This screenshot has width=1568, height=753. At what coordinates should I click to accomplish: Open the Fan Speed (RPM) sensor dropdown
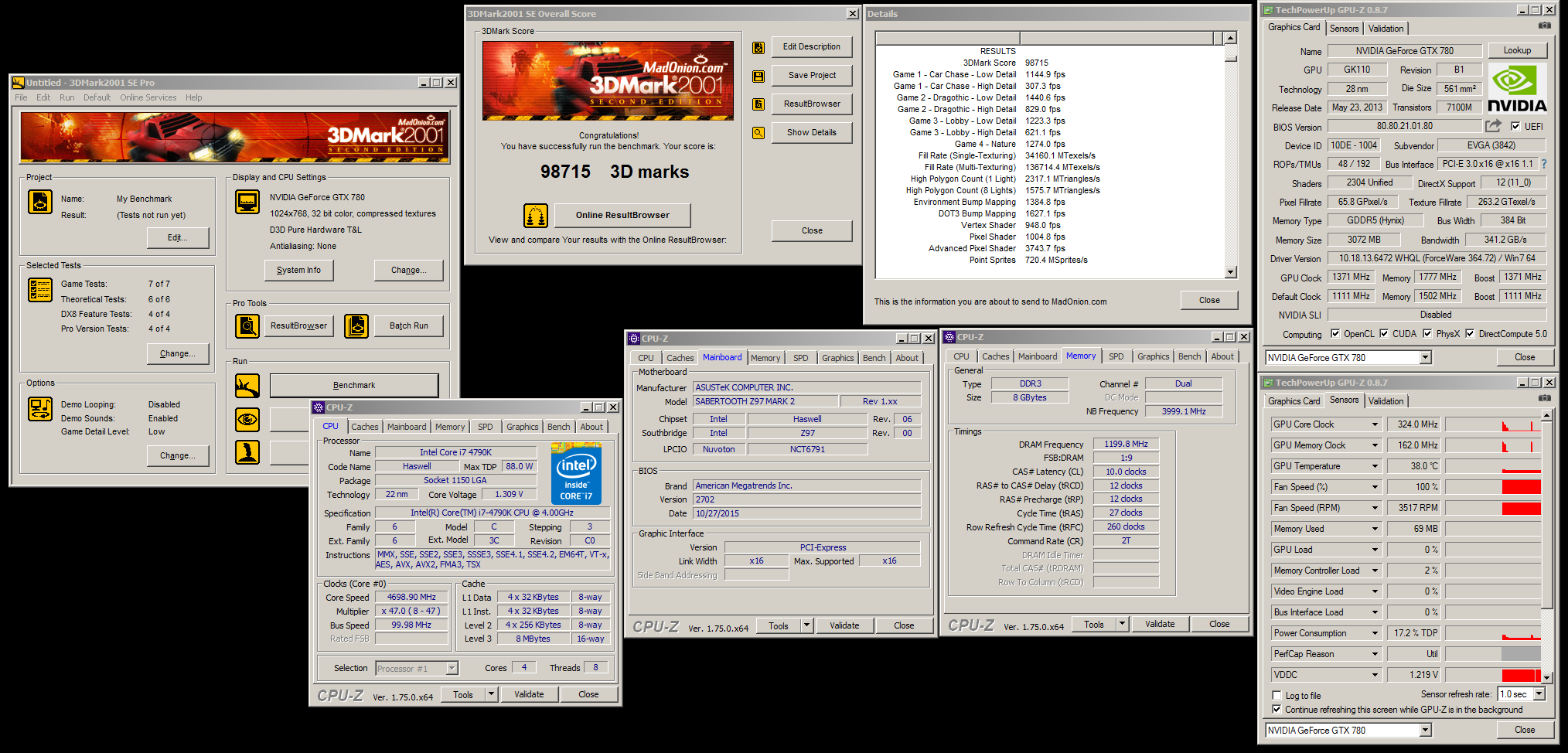pyautogui.click(x=1375, y=508)
